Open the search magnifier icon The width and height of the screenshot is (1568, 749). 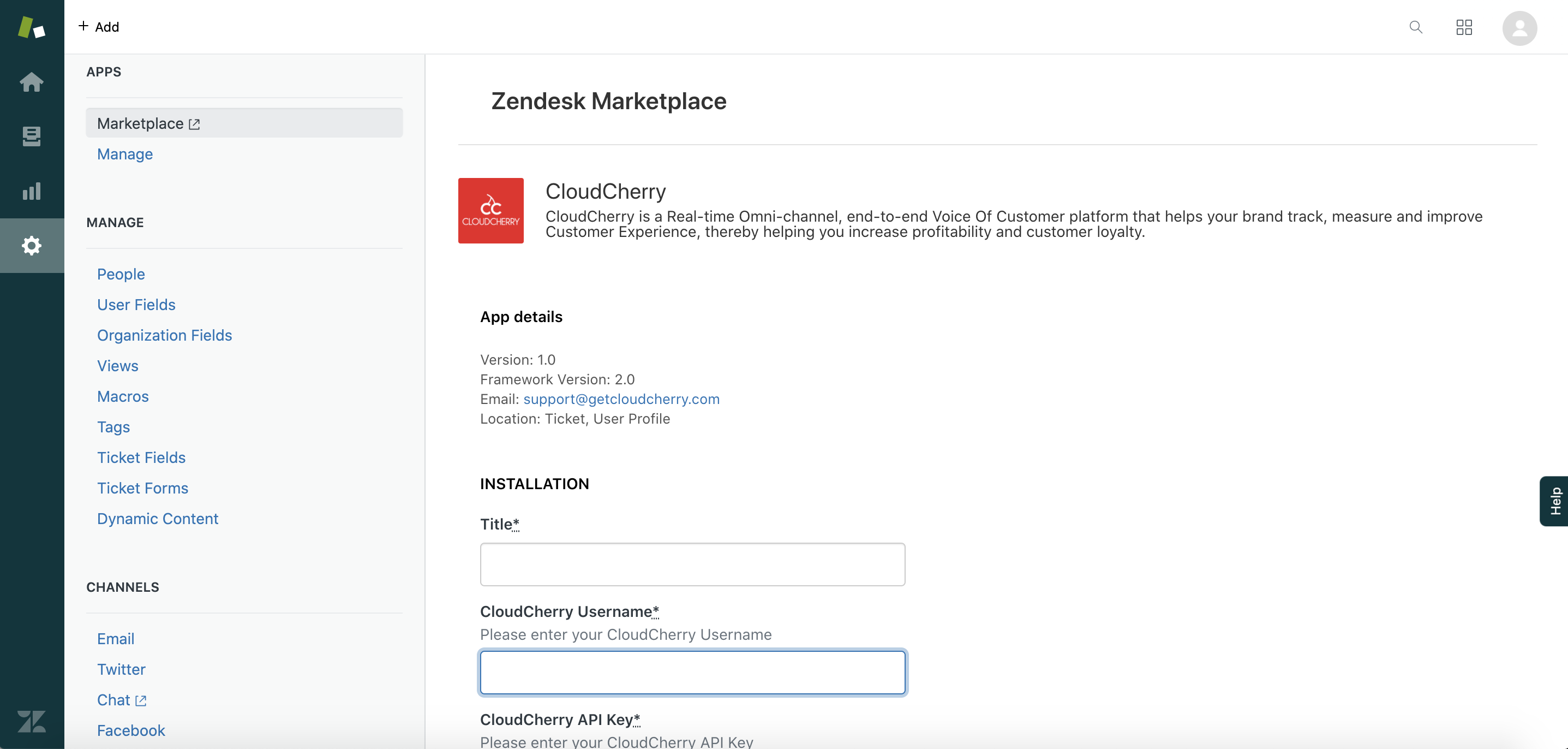(x=1416, y=27)
